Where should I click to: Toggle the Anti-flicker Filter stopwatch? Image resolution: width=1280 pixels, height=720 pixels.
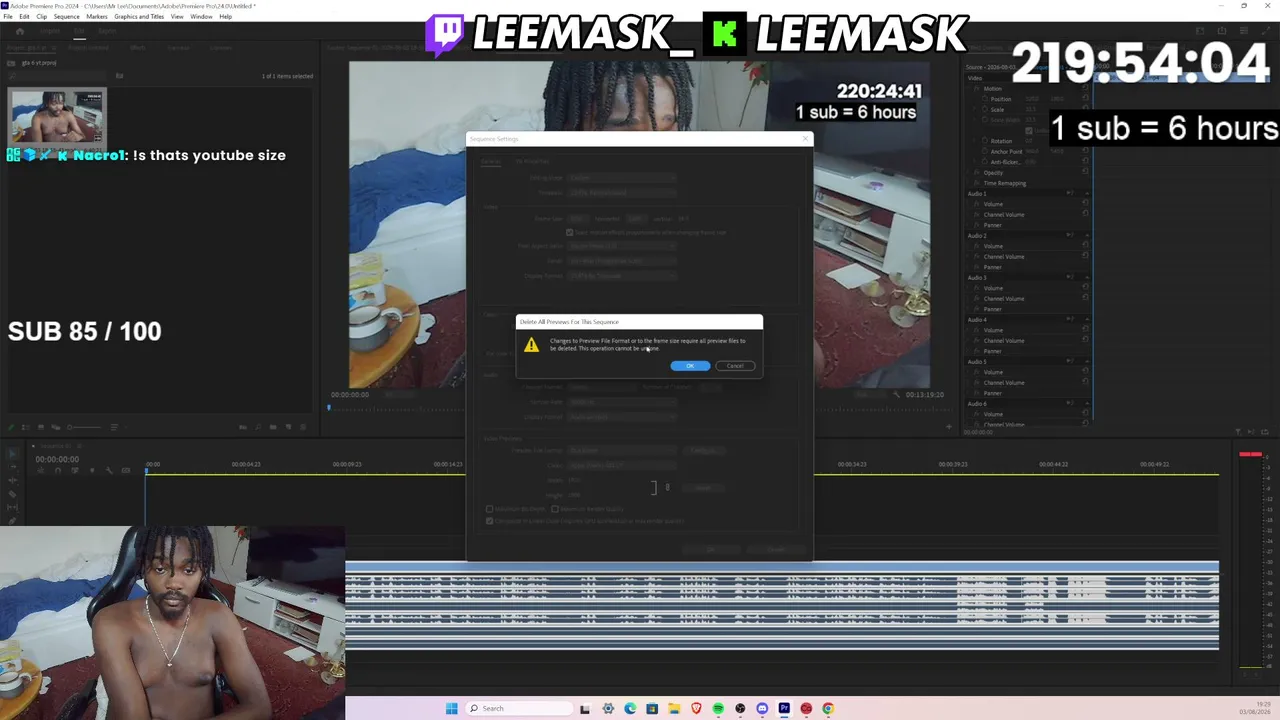[985, 162]
